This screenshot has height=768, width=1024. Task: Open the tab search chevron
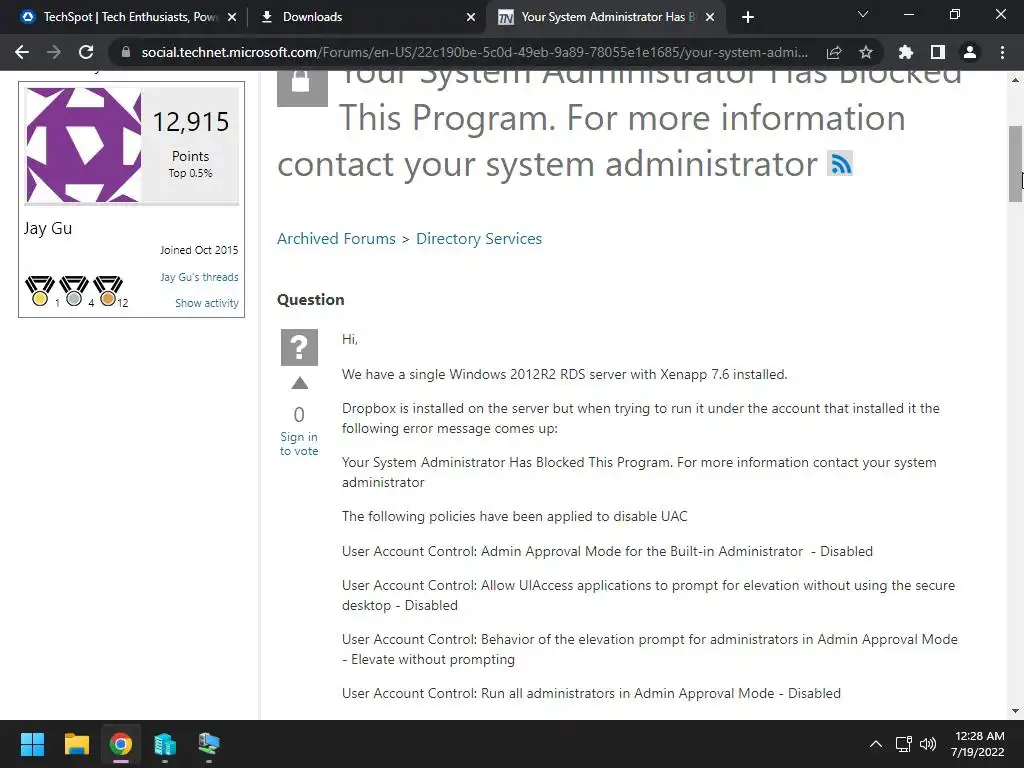(x=863, y=14)
